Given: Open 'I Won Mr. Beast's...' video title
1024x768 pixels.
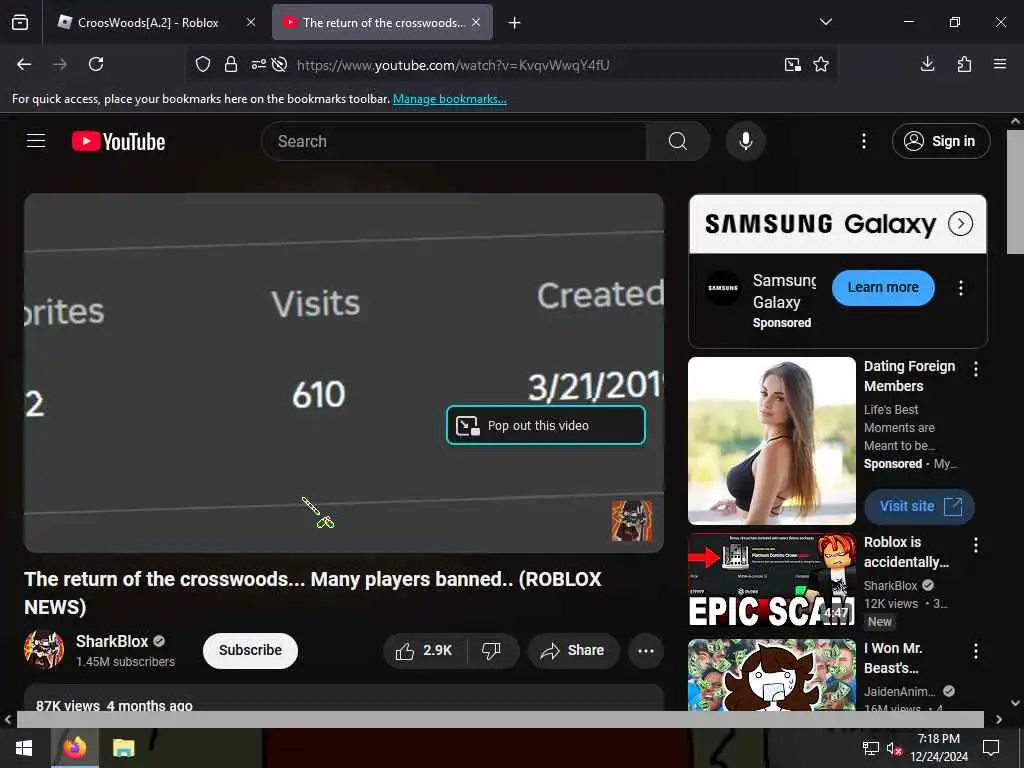Looking at the screenshot, I should [x=893, y=658].
